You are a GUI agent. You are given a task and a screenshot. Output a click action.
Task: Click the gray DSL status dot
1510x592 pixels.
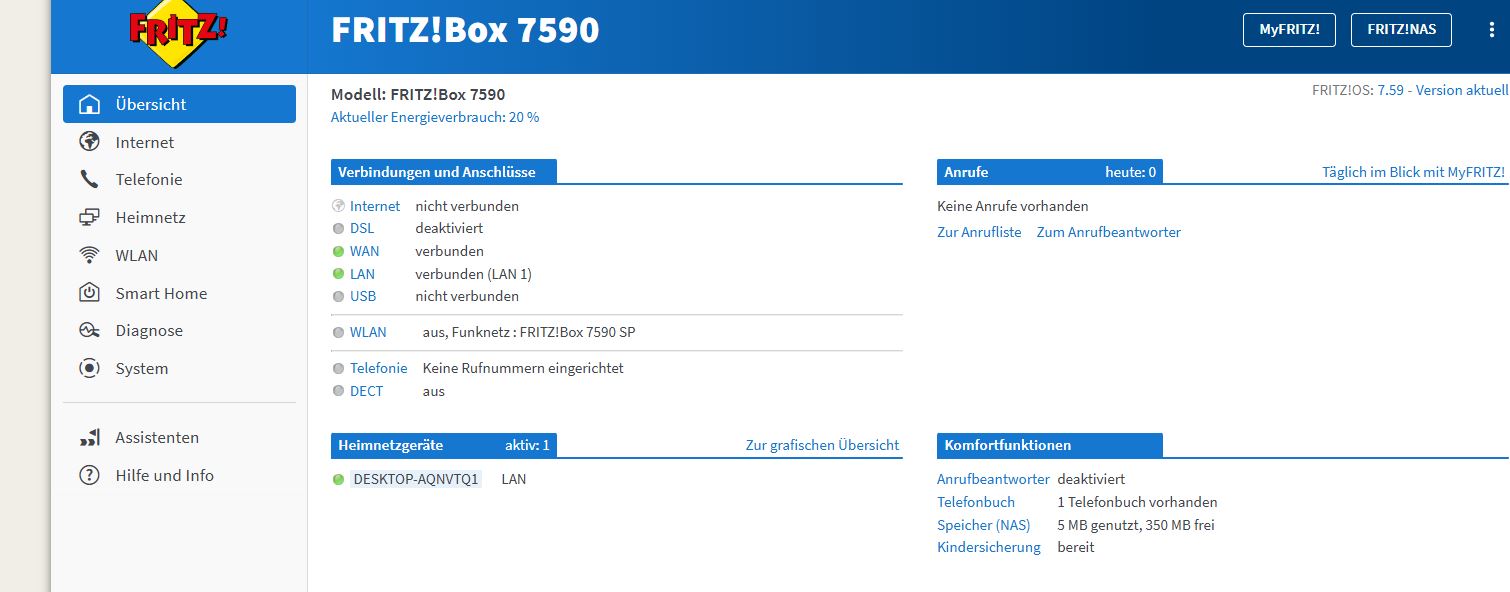pyautogui.click(x=338, y=229)
